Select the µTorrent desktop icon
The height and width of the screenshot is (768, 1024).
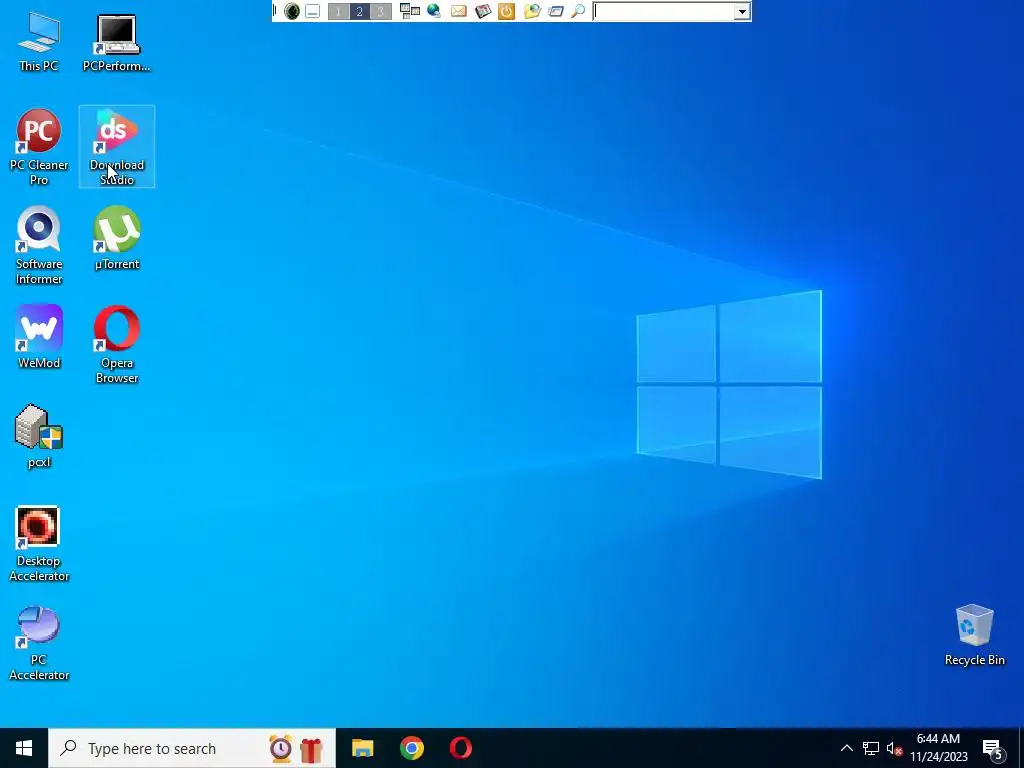[117, 238]
